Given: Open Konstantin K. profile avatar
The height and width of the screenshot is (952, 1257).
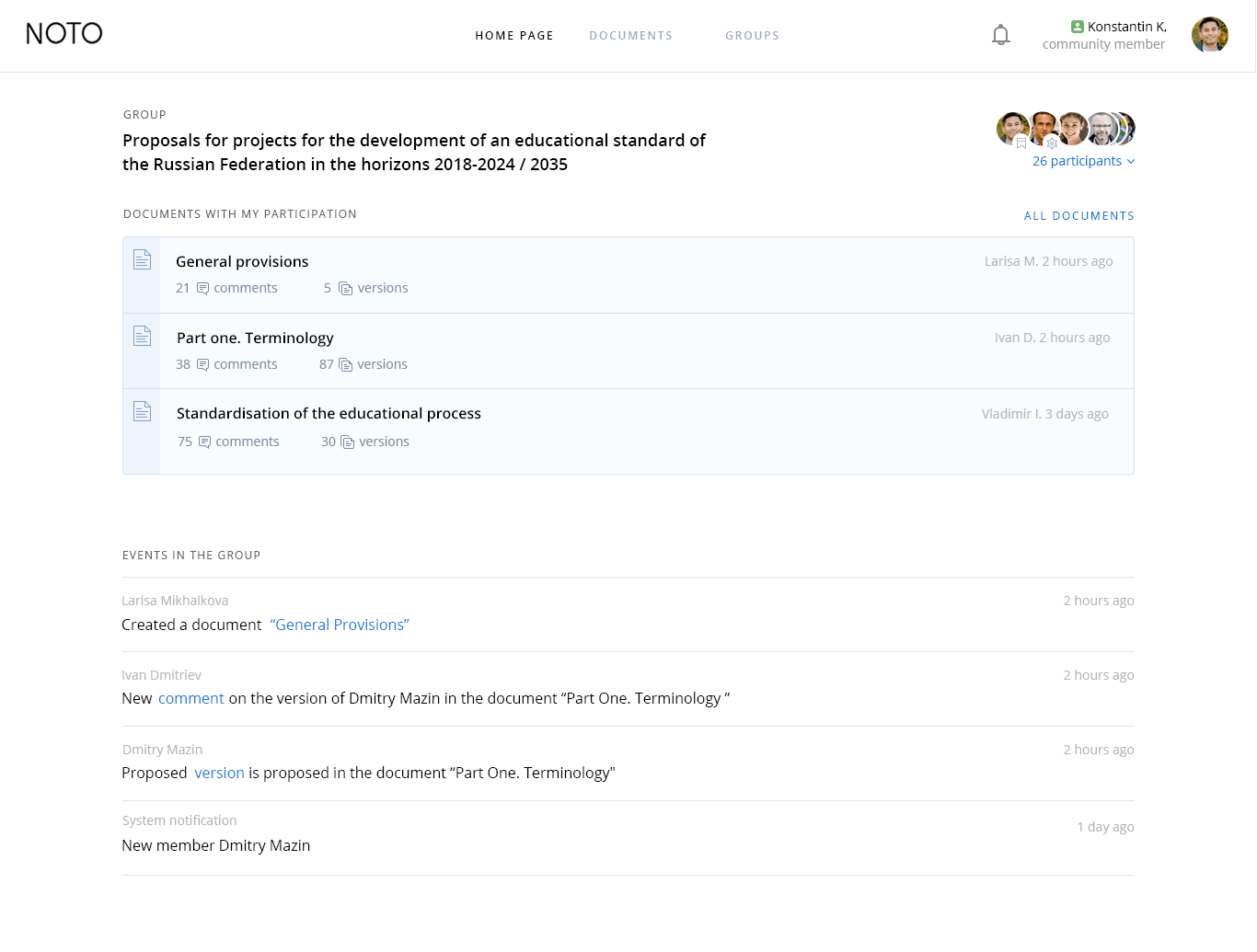Looking at the screenshot, I should [x=1210, y=35].
